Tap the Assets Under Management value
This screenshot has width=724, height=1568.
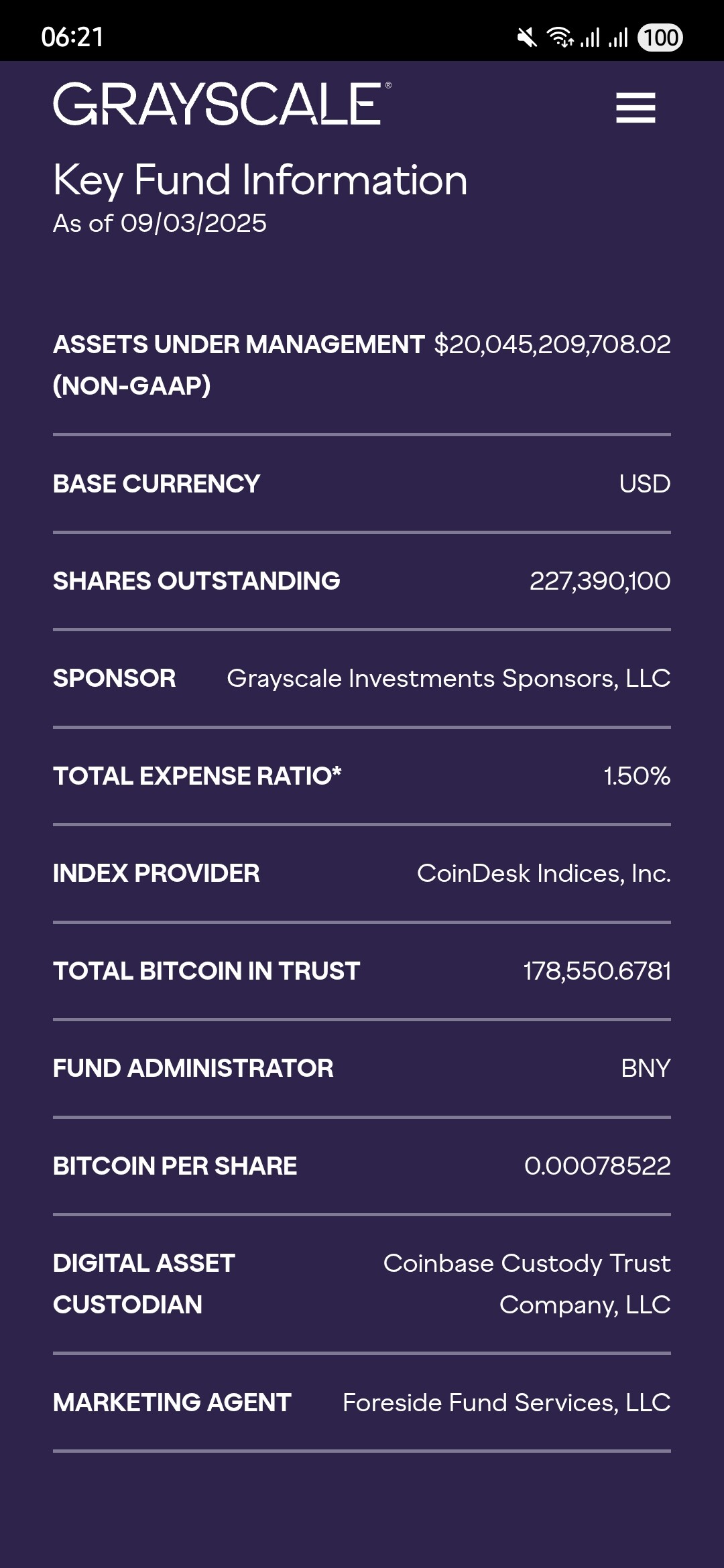(552, 344)
